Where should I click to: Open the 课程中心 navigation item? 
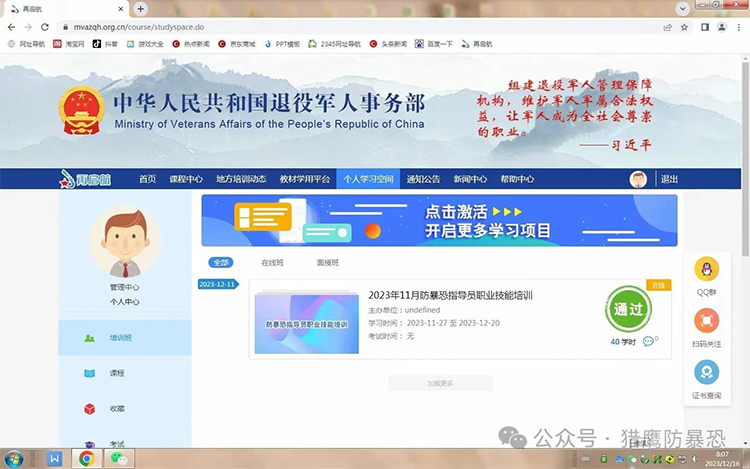pos(186,179)
